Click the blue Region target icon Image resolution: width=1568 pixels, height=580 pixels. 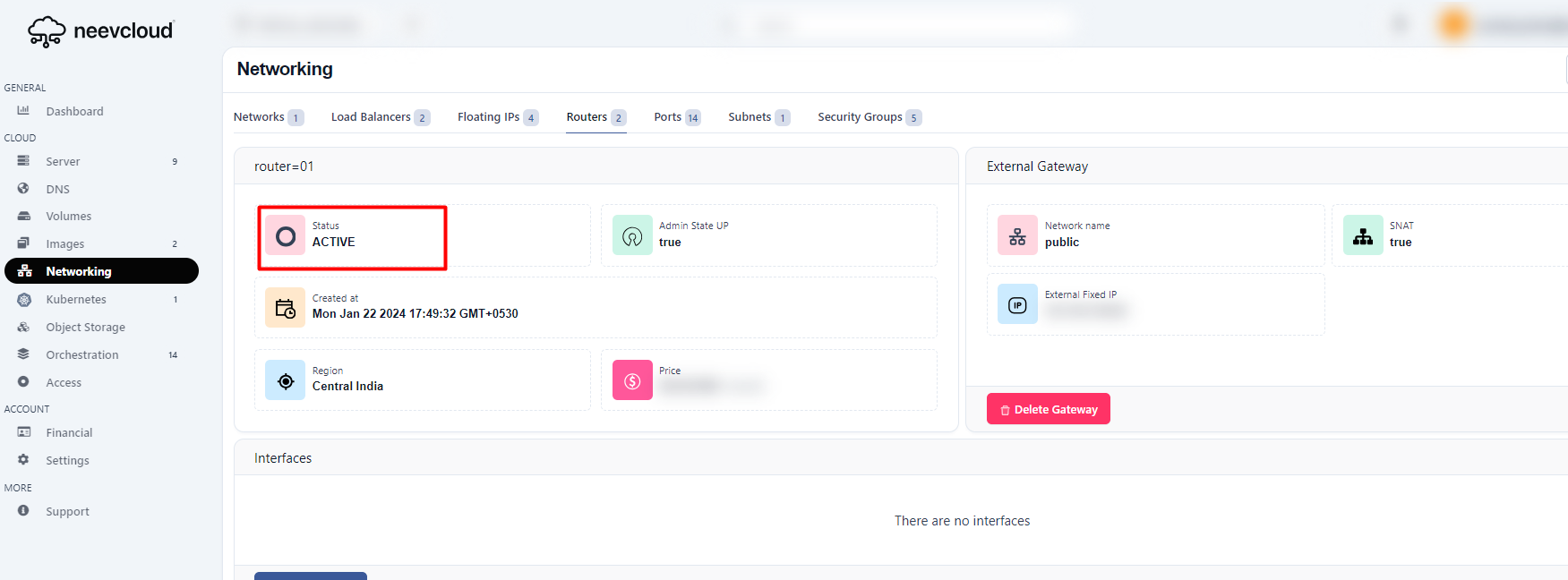[286, 381]
